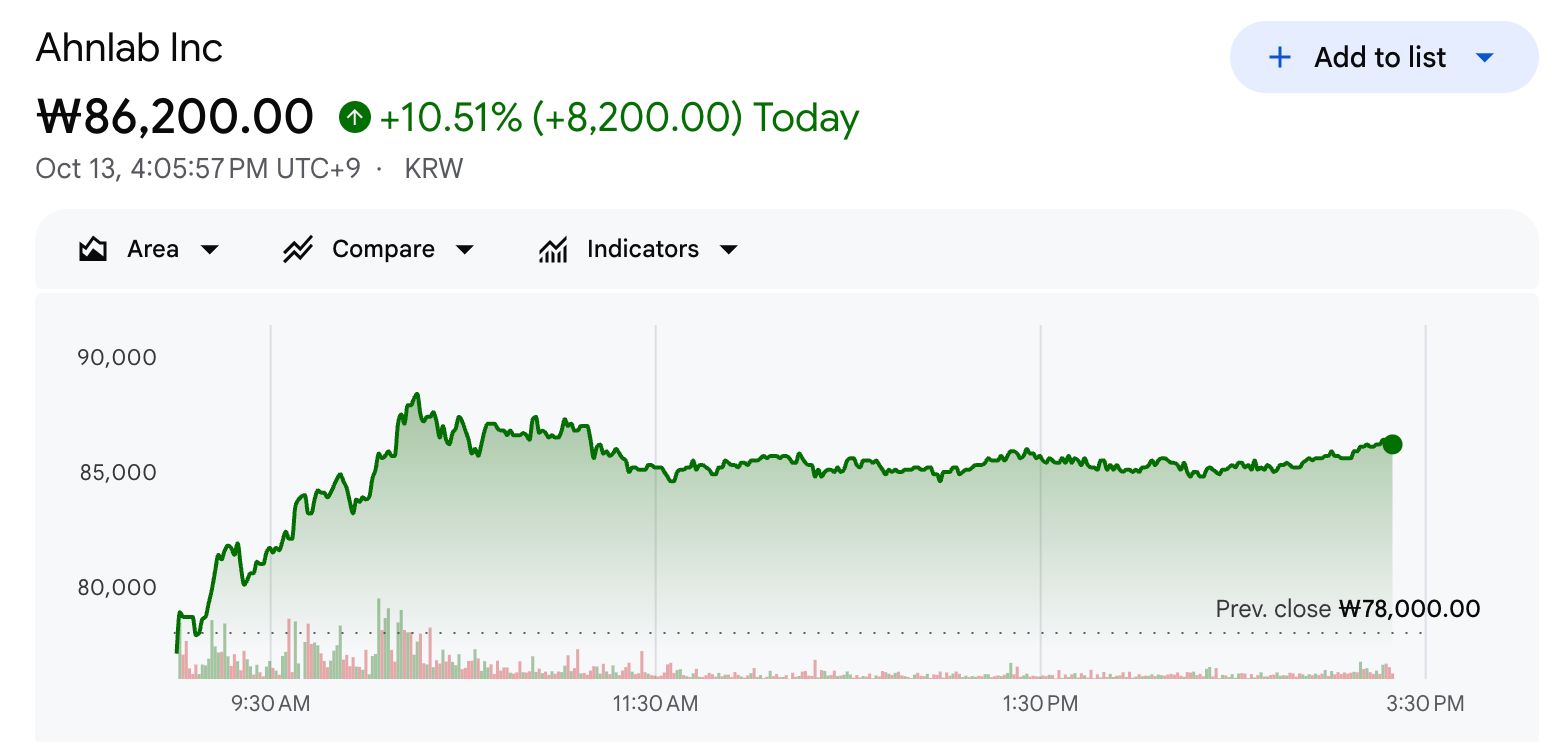The height and width of the screenshot is (742, 1562).
Task: Click the green endpoint dot on the chart
Action: point(1392,444)
